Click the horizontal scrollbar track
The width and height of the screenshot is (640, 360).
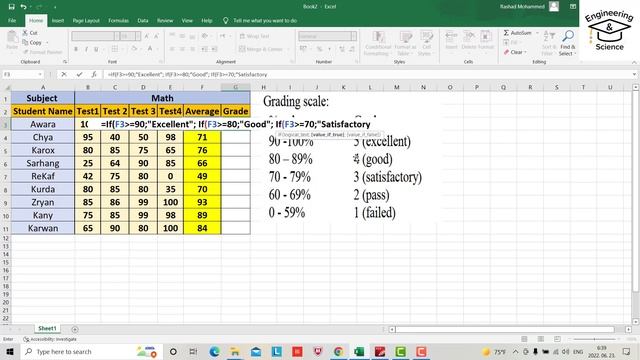click(505, 329)
